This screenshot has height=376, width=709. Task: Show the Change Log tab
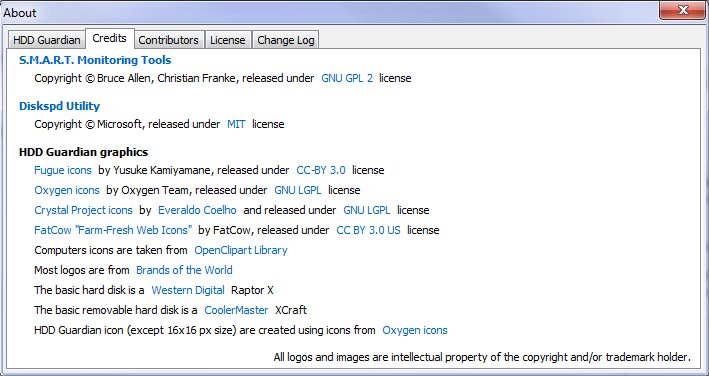click(285, 40)
